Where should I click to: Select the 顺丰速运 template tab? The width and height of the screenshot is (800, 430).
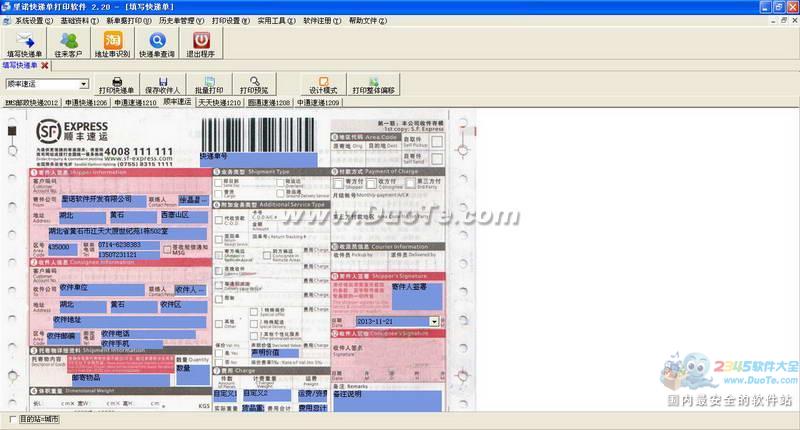click(x=177, y=102)
